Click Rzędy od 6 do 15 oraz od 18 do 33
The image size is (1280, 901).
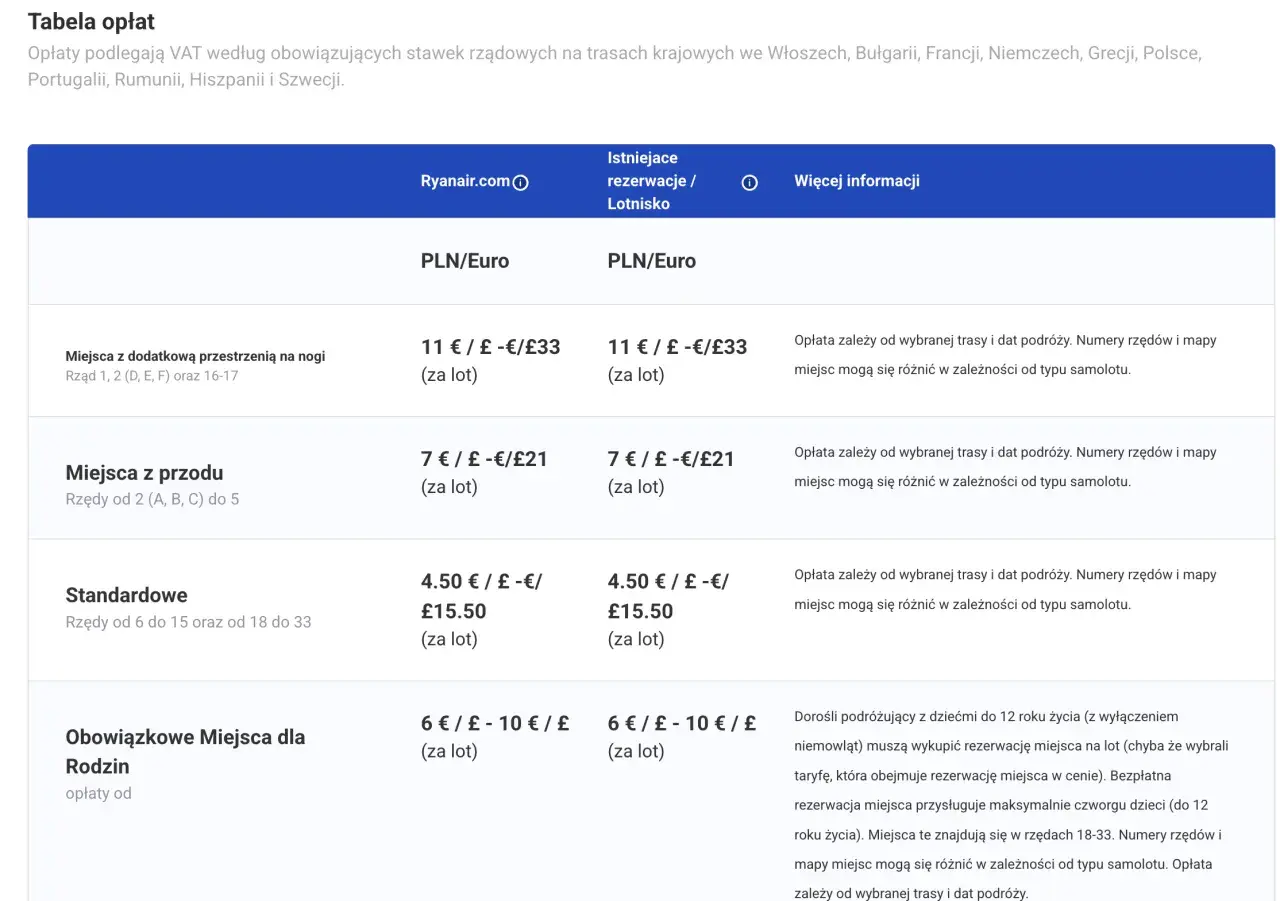[x=188, y=622]
